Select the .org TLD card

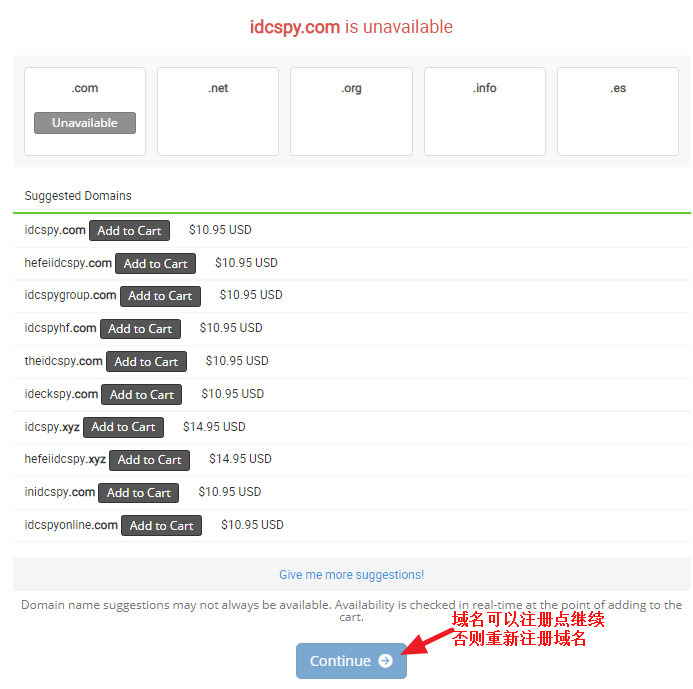351,111
